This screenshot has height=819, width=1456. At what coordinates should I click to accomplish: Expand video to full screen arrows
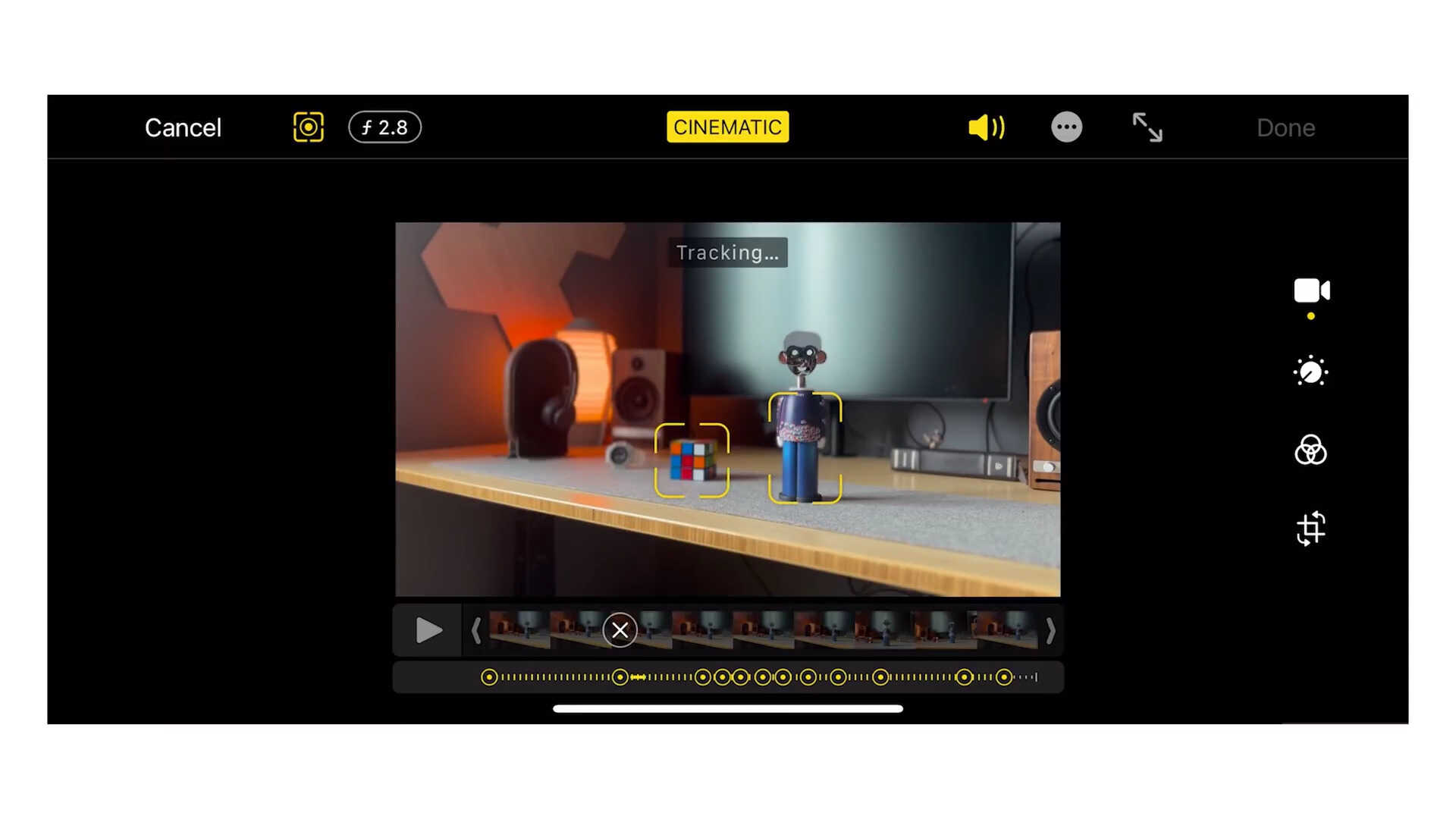1147,127
